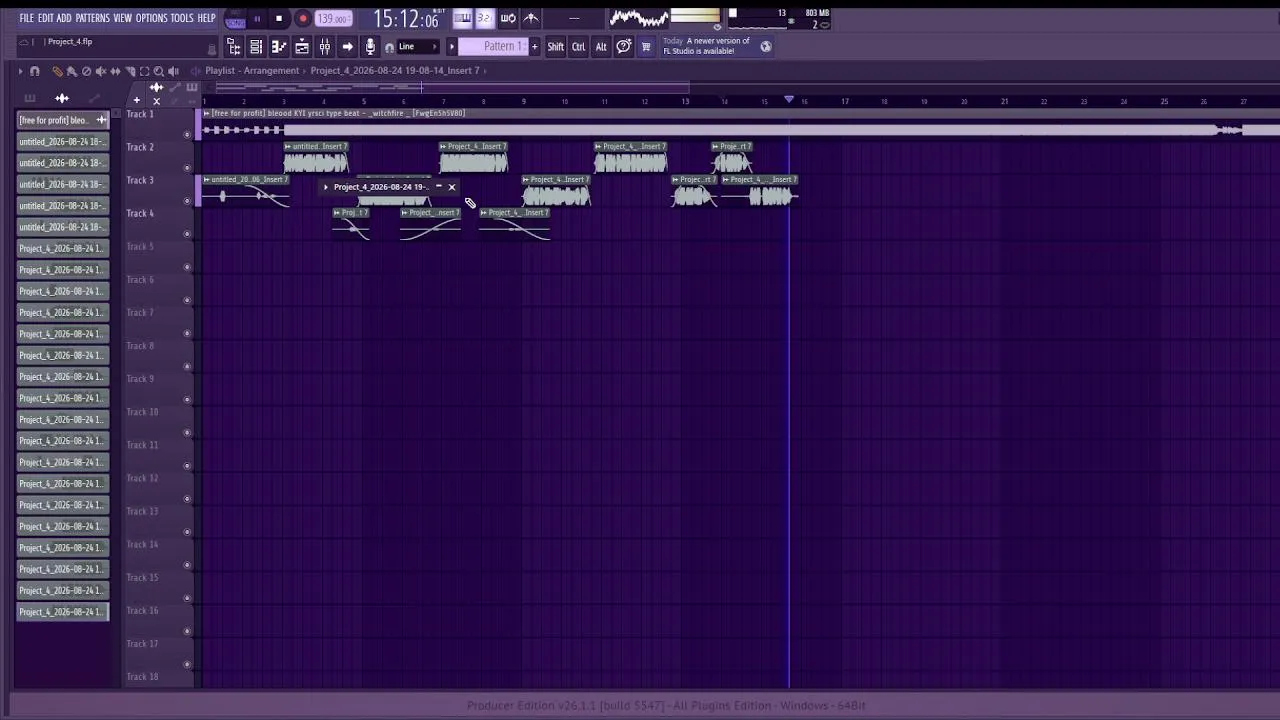
Task: Open the PATTERNS menu
Action: coord(92,18)
